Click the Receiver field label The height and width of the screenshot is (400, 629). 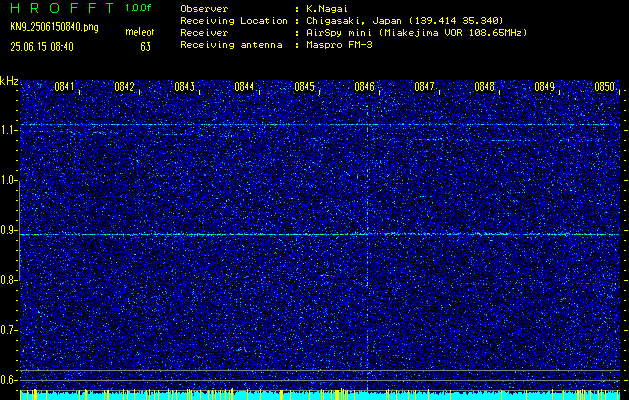click(x=204, y=33)
